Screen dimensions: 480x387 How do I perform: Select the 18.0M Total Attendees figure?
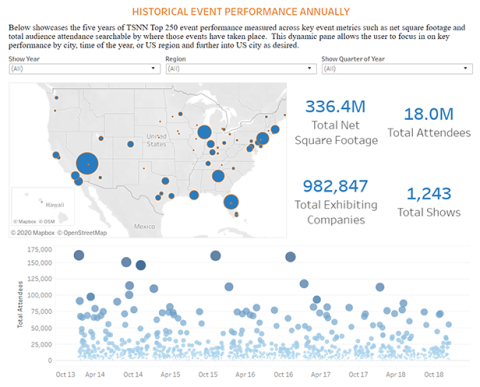429,114
